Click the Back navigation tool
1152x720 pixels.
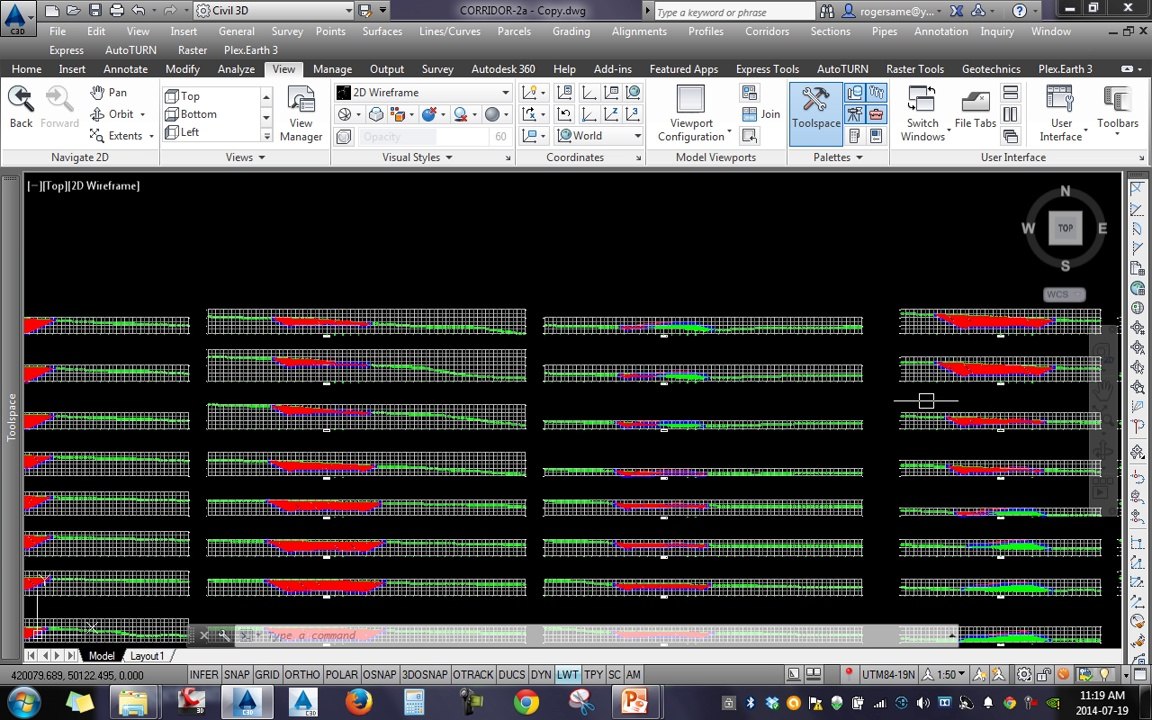click(x=21, y=107)
